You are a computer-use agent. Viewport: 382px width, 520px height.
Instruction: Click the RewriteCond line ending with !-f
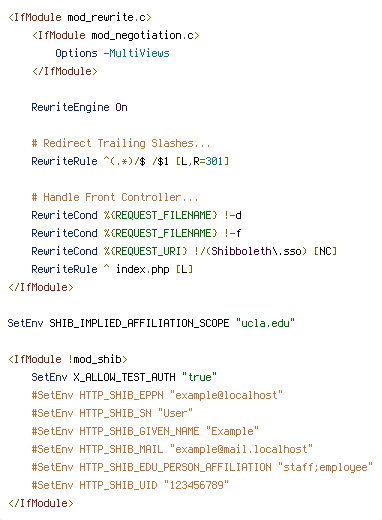point(136,233)
